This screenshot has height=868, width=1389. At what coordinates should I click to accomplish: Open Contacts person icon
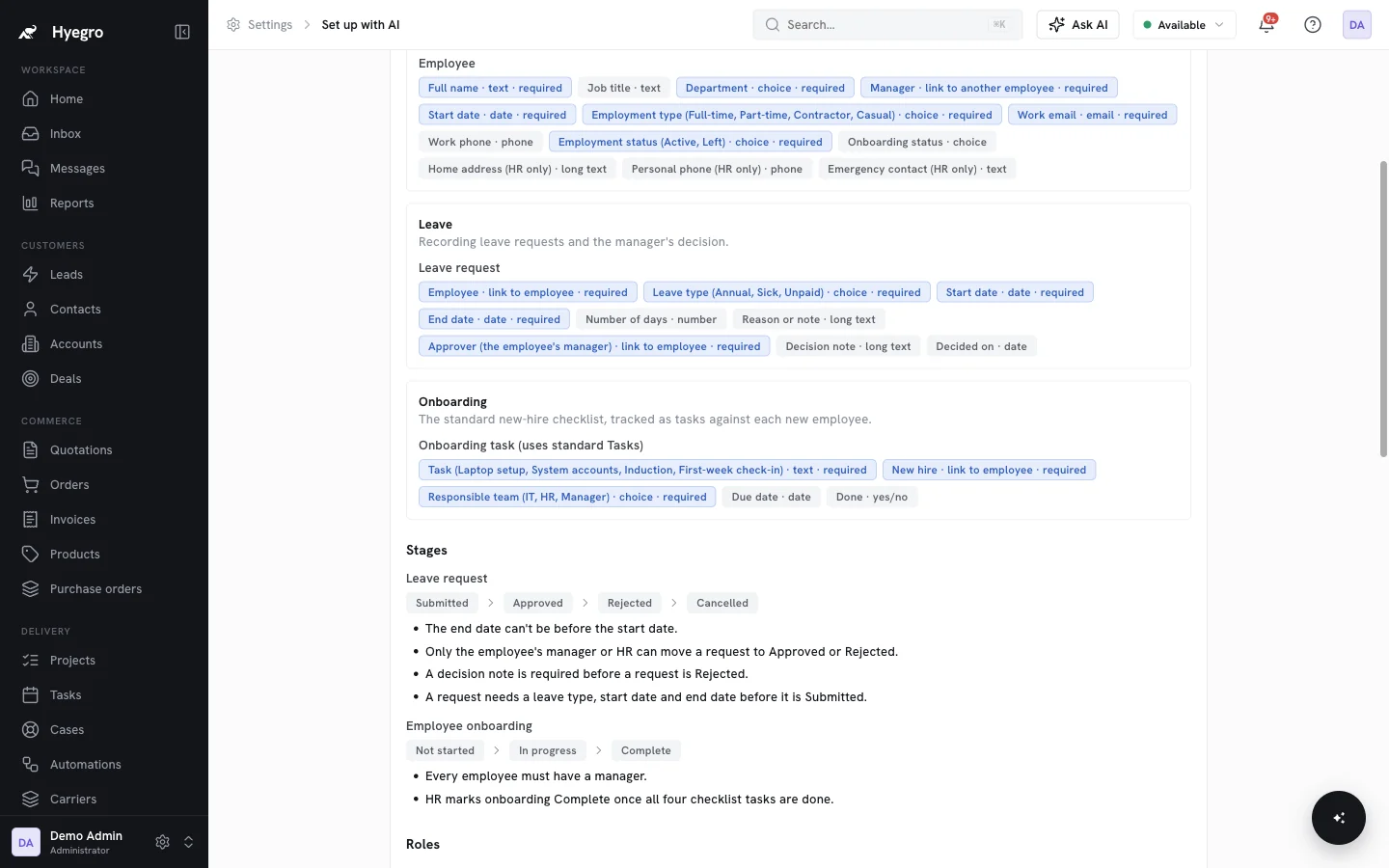(31, 310)
